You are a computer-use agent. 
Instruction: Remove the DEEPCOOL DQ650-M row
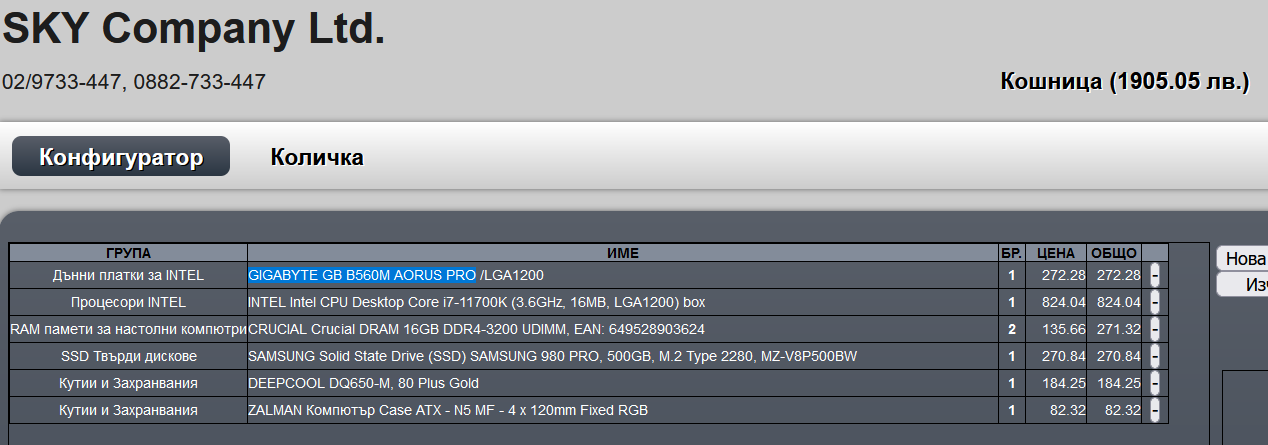(1155, 383)
